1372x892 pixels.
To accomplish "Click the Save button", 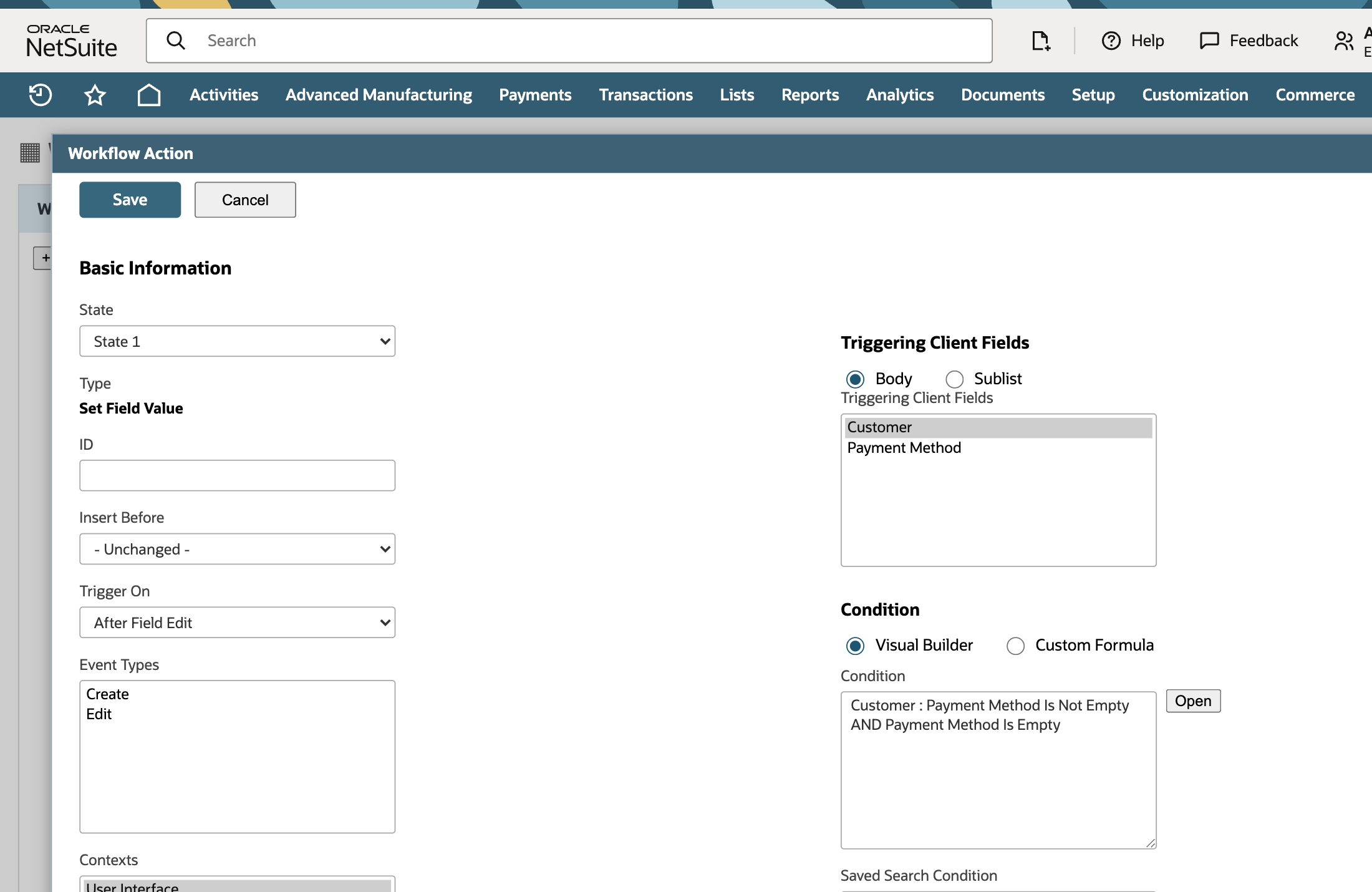I will (x=130, y=200).
